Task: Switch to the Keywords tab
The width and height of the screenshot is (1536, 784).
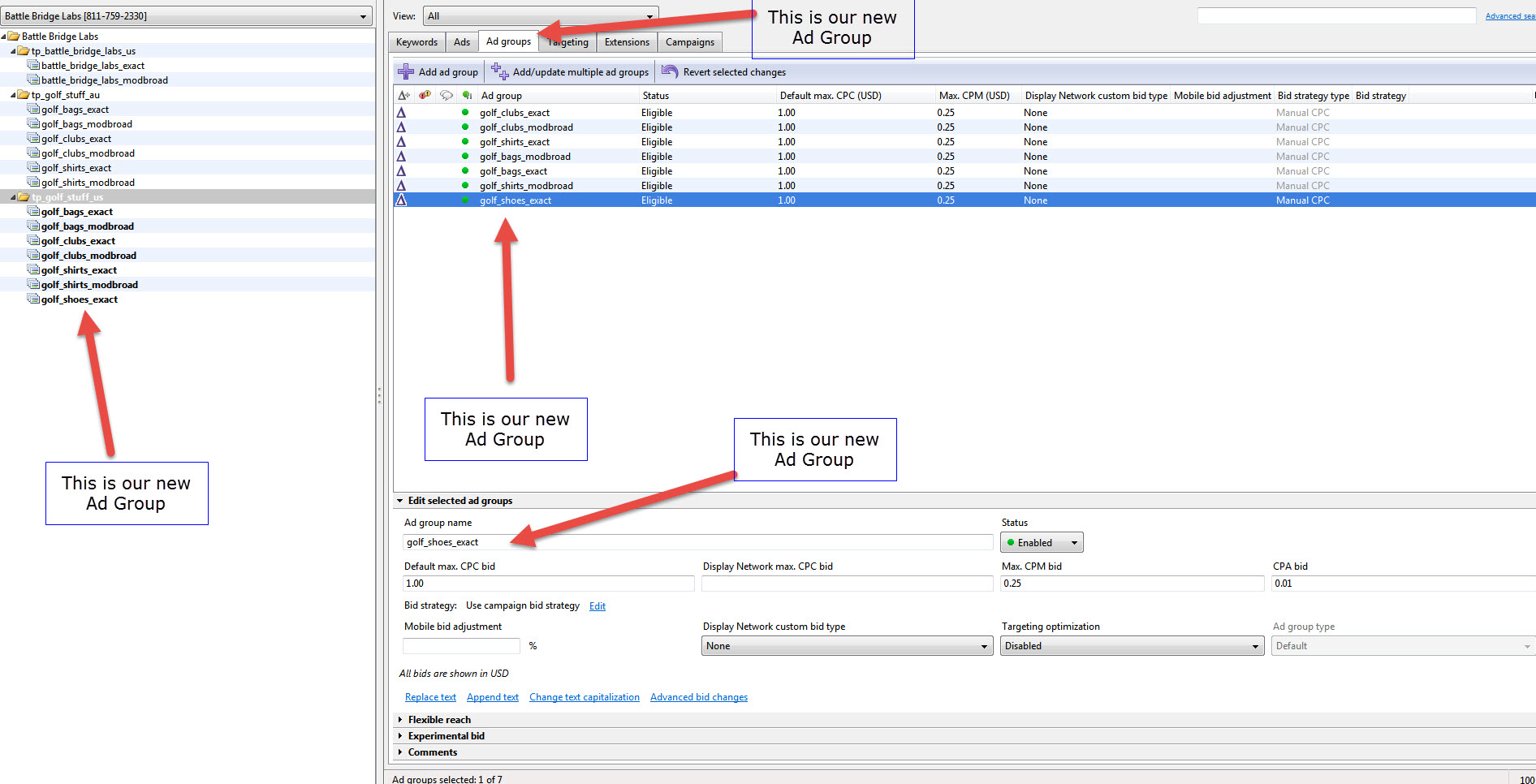Action: [x=416, y=41]
